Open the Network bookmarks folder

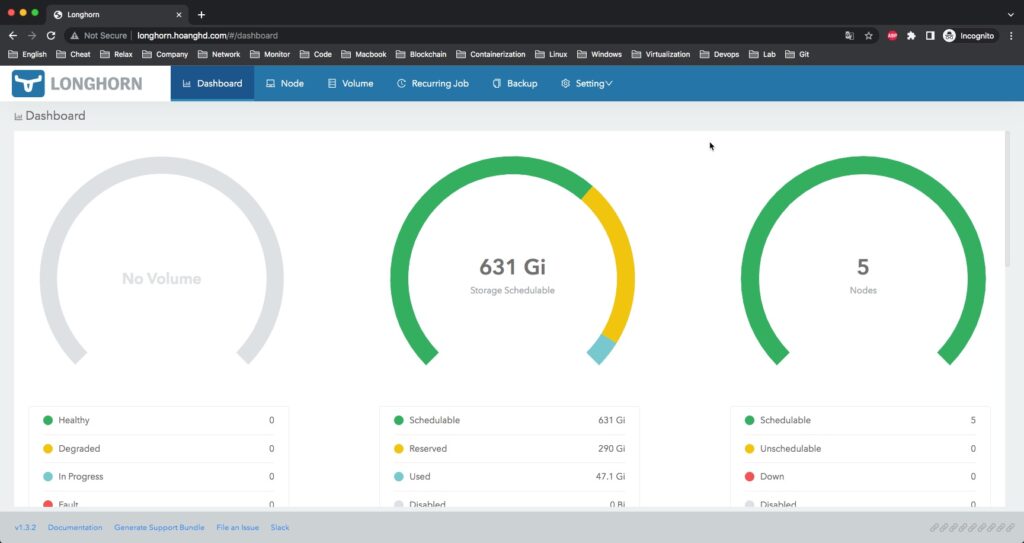click(219, 54)
